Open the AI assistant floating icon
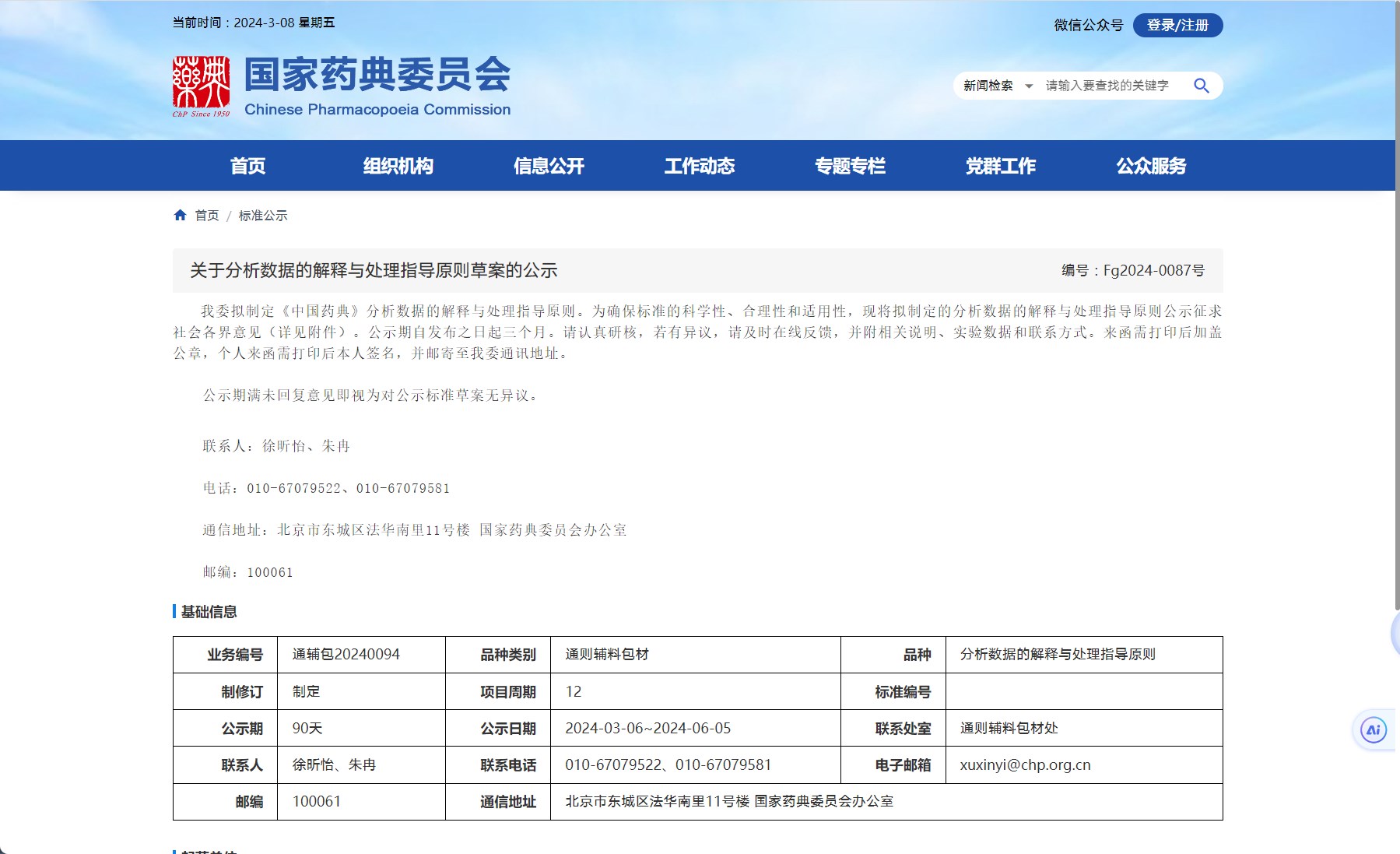The image size is (1400, 854). 1373,730
